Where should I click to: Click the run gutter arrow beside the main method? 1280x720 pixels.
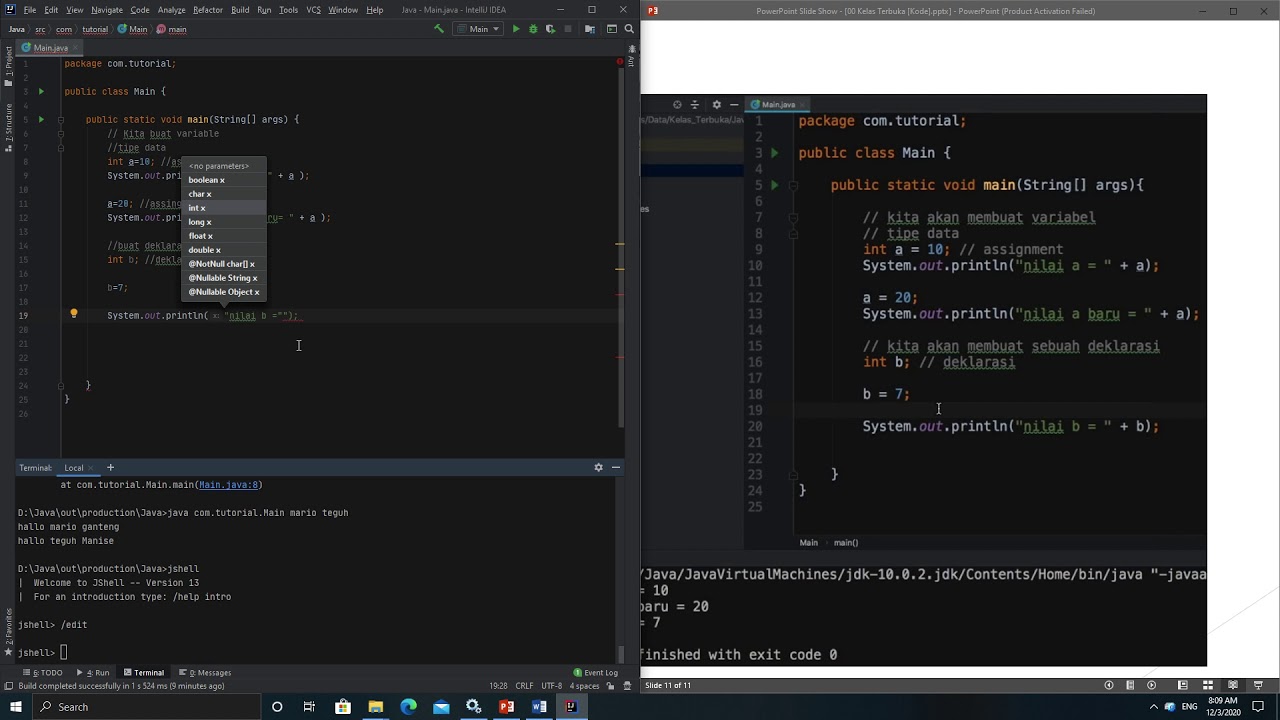click(41, 120)
